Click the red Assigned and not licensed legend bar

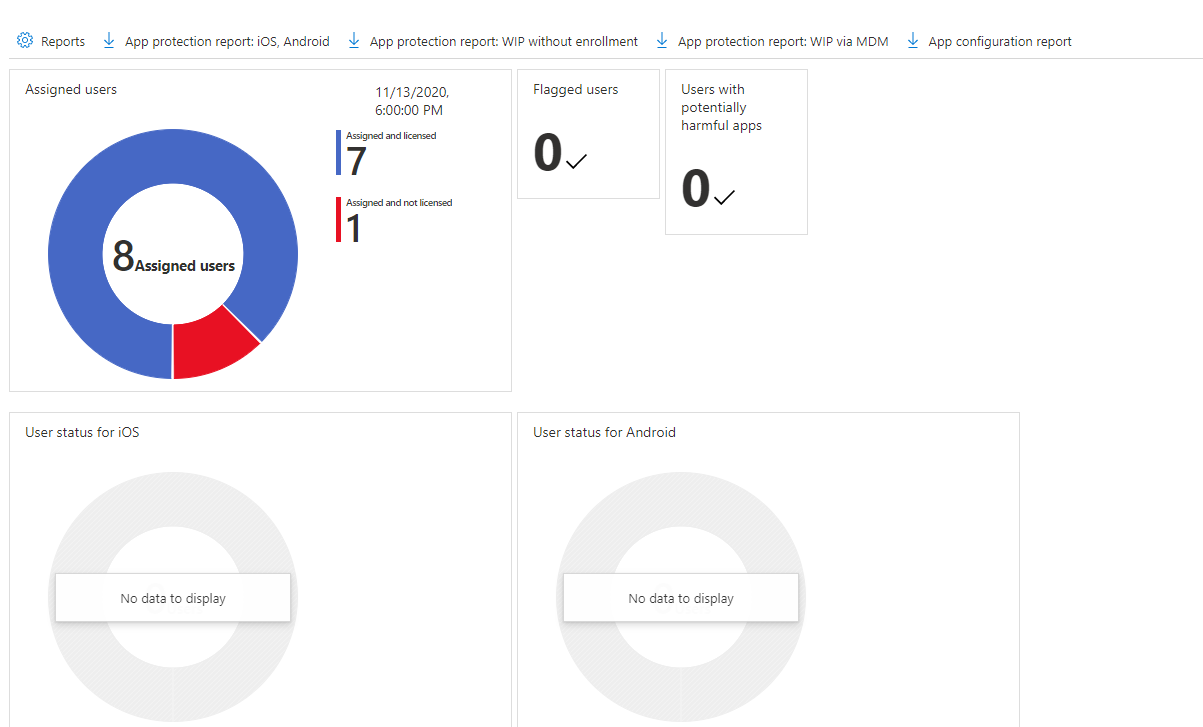pos(338,219)
